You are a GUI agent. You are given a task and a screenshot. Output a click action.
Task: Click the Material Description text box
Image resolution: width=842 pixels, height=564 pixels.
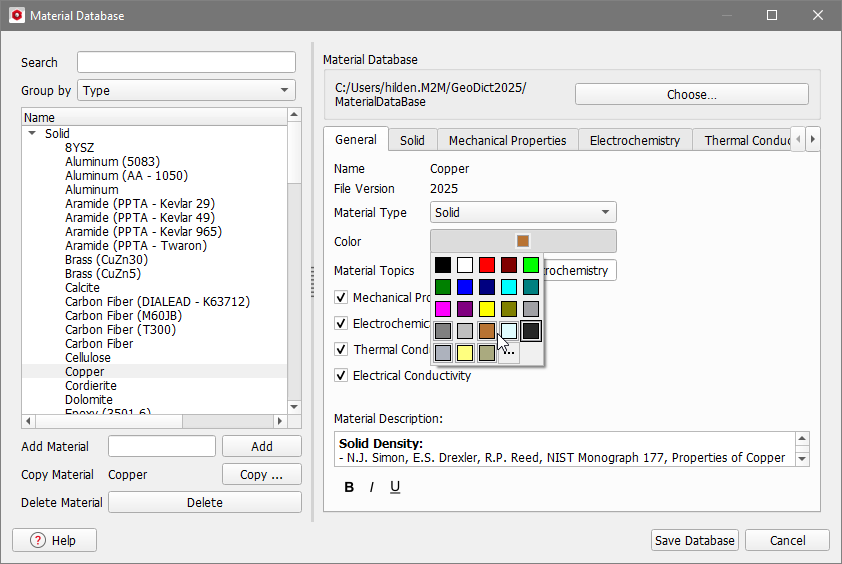pyautogui.click(x=564, y=449)
